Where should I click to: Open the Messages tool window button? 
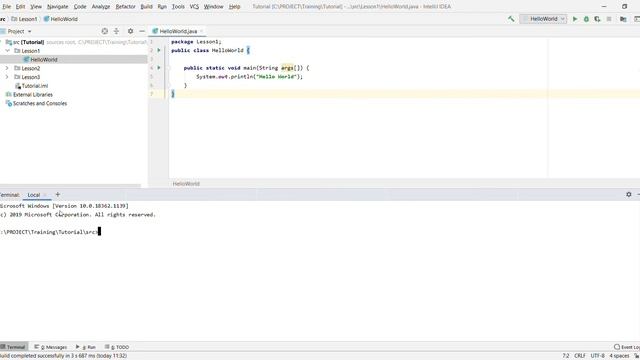51,347
